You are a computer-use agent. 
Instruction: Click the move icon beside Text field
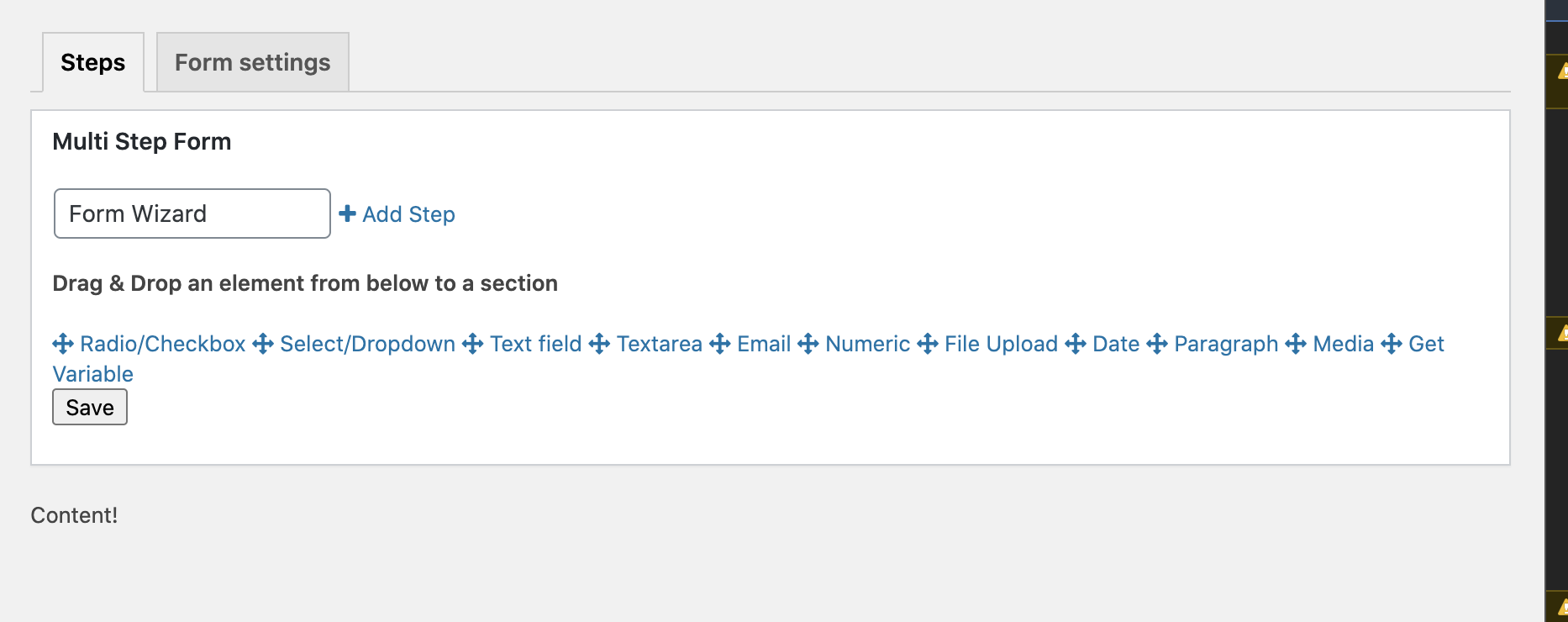[473, 344]
